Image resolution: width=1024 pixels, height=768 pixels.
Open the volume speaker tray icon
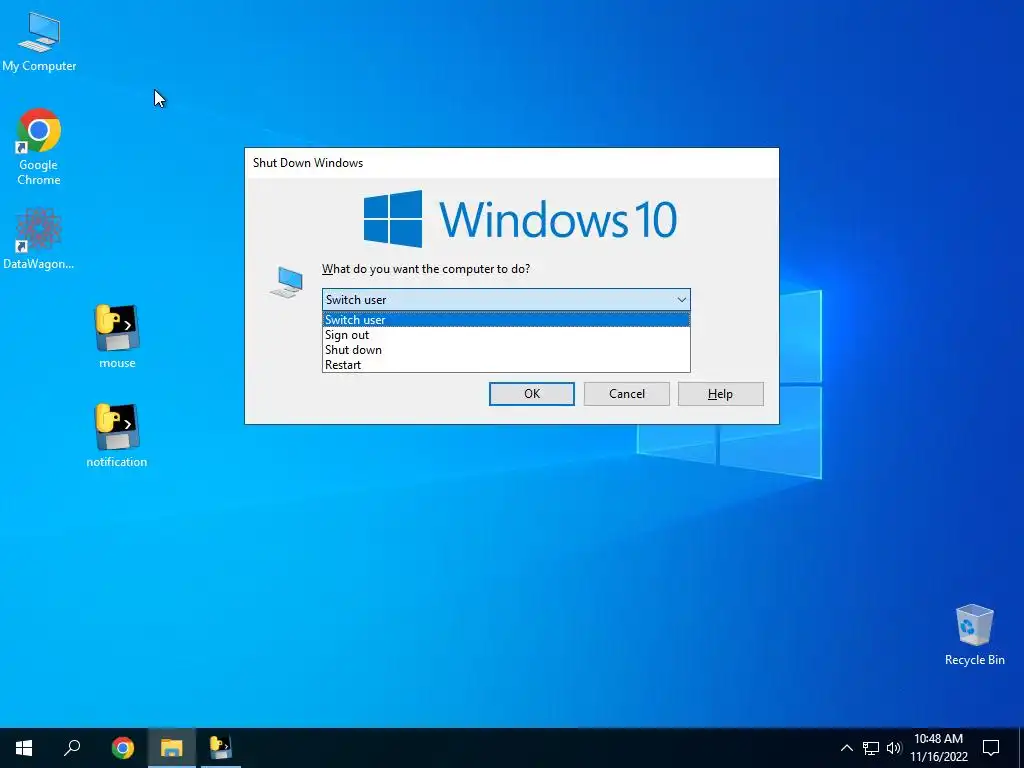893,748
